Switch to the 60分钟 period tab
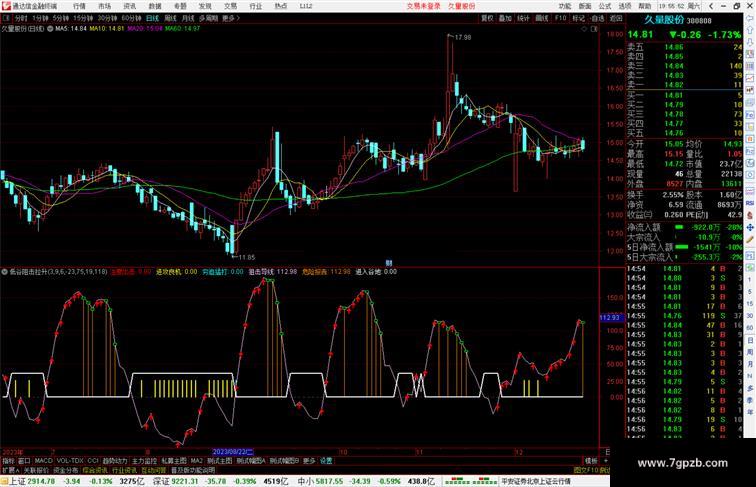The width and height of the screenshot is (756, 487). [131, 18]
